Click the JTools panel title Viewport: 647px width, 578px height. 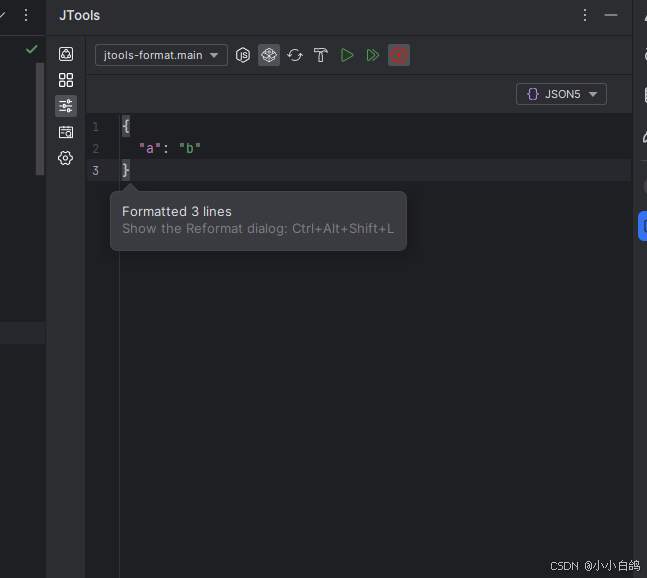(80, 15)
